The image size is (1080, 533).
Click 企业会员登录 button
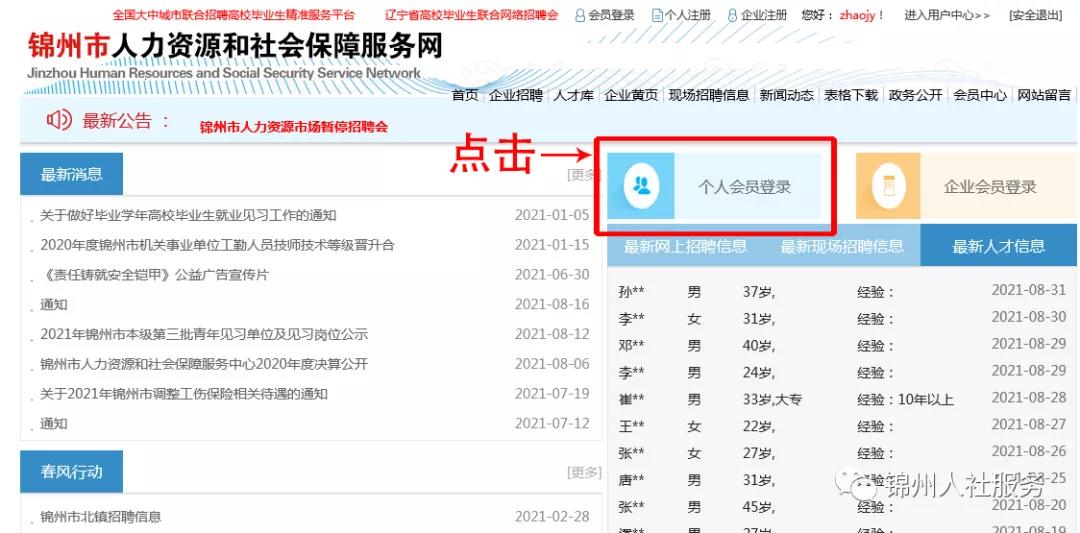click(x=966, y=186)
